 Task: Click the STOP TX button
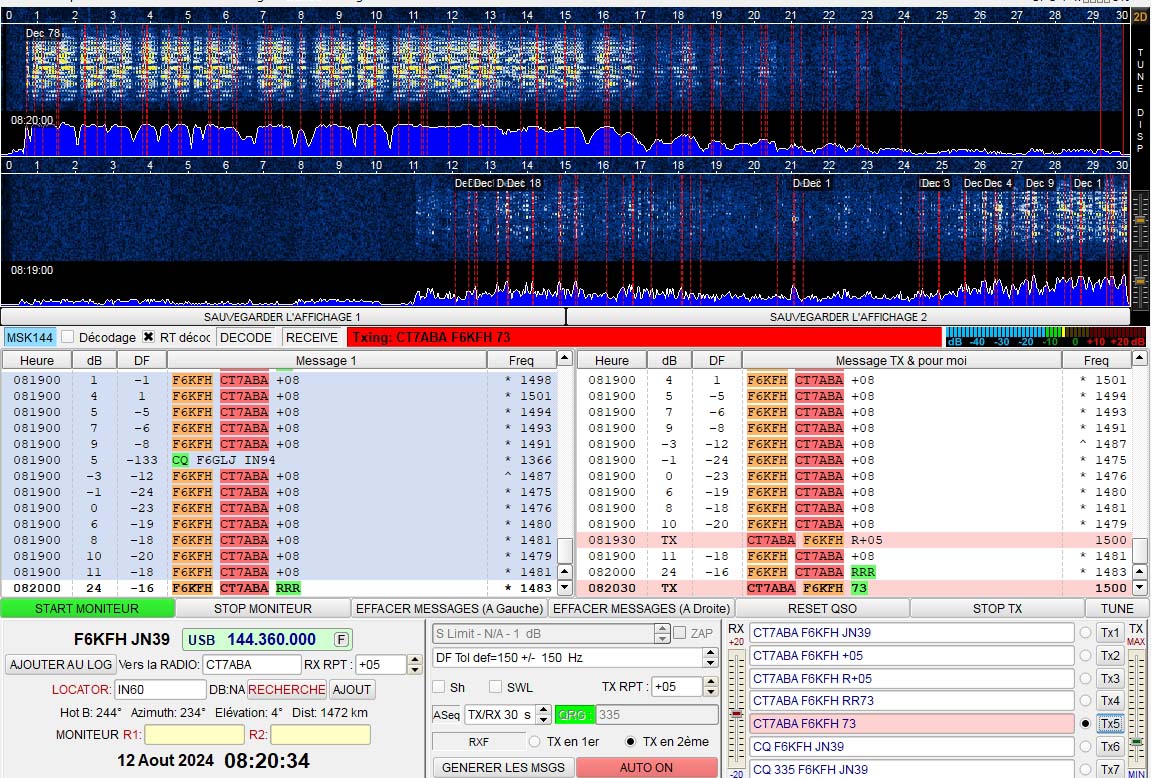(x=997, y=608)
